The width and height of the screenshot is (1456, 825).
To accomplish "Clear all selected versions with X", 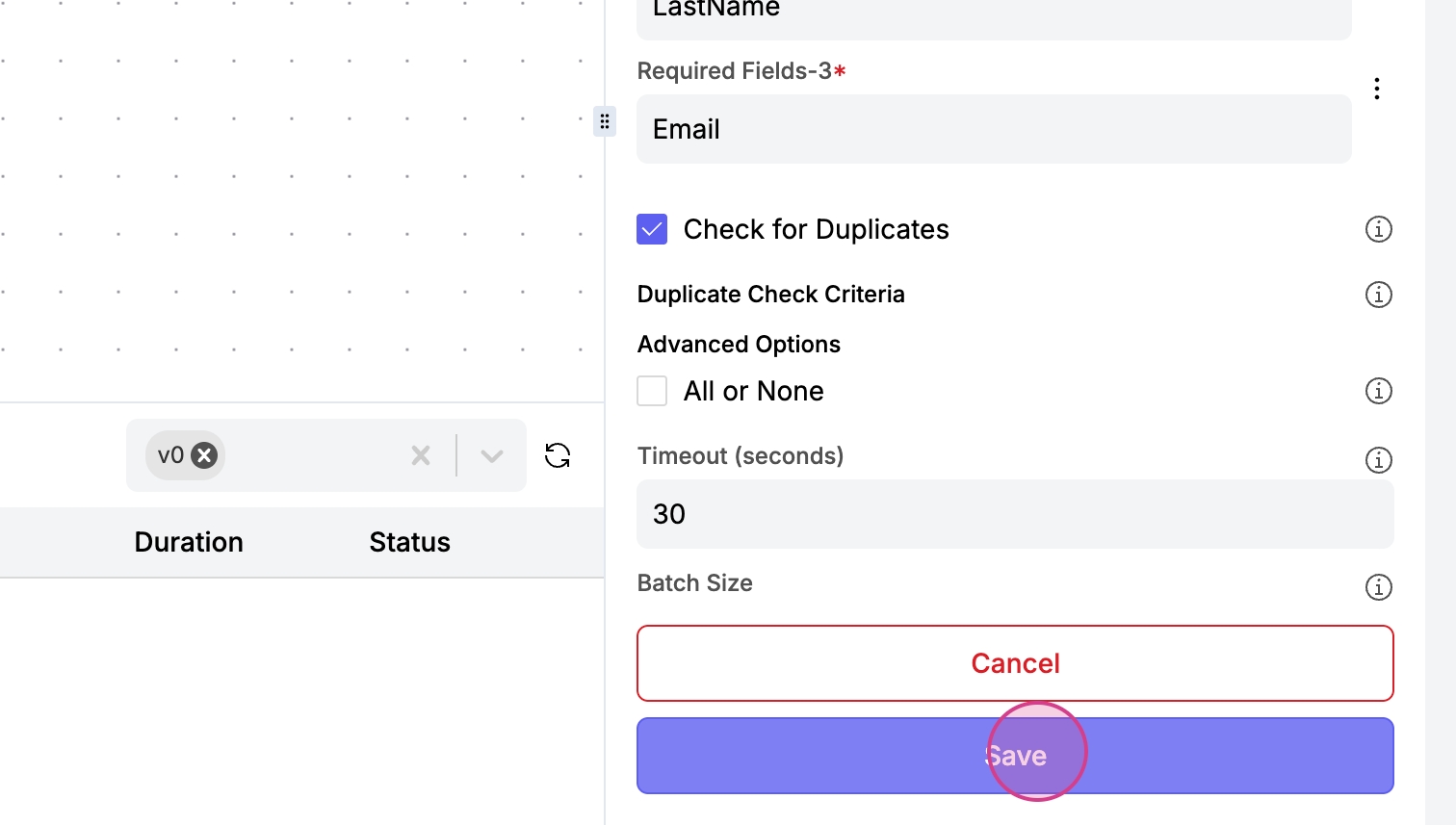I will 421,455.
